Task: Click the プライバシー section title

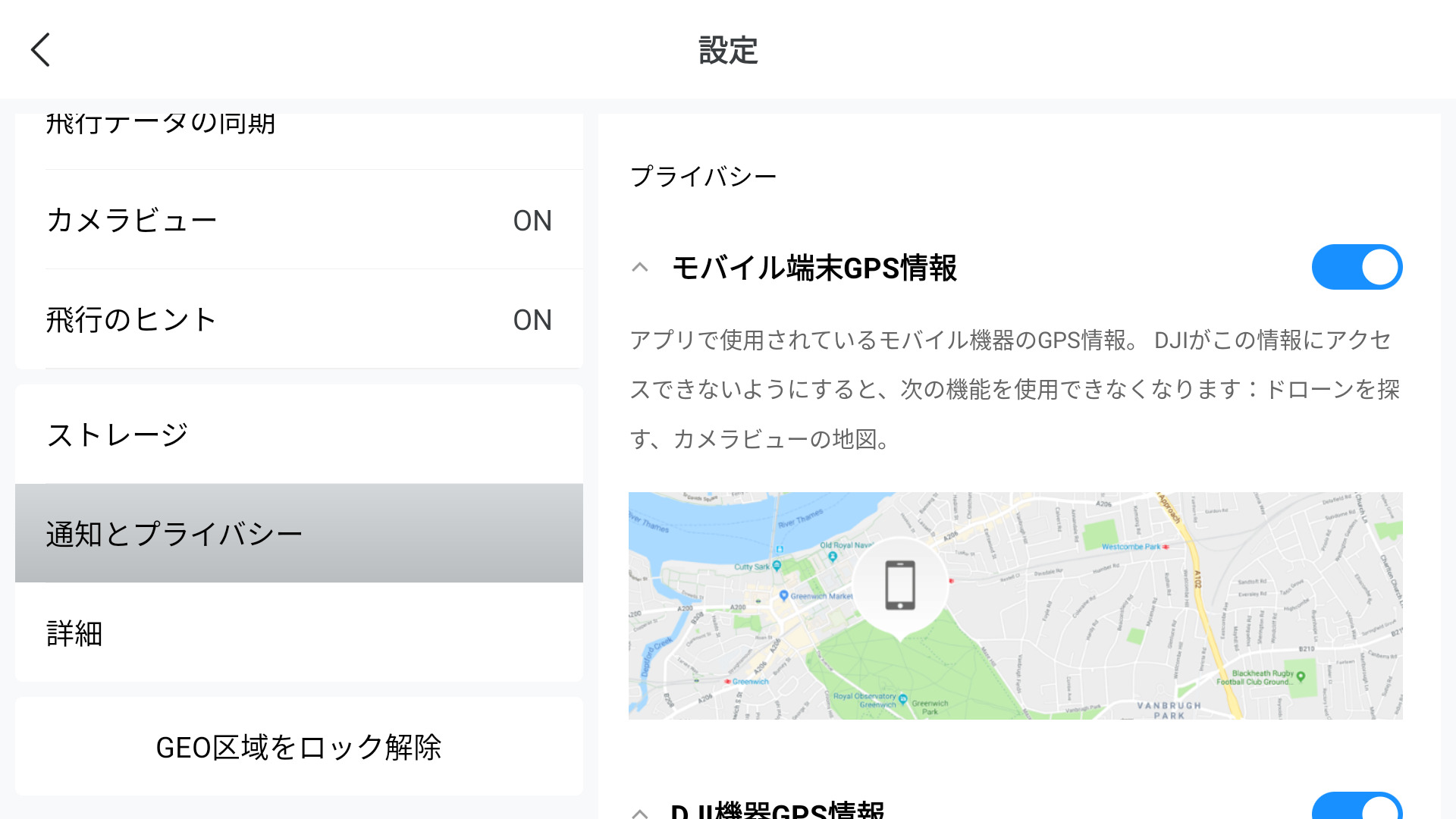Action: (x=703, y=176)
